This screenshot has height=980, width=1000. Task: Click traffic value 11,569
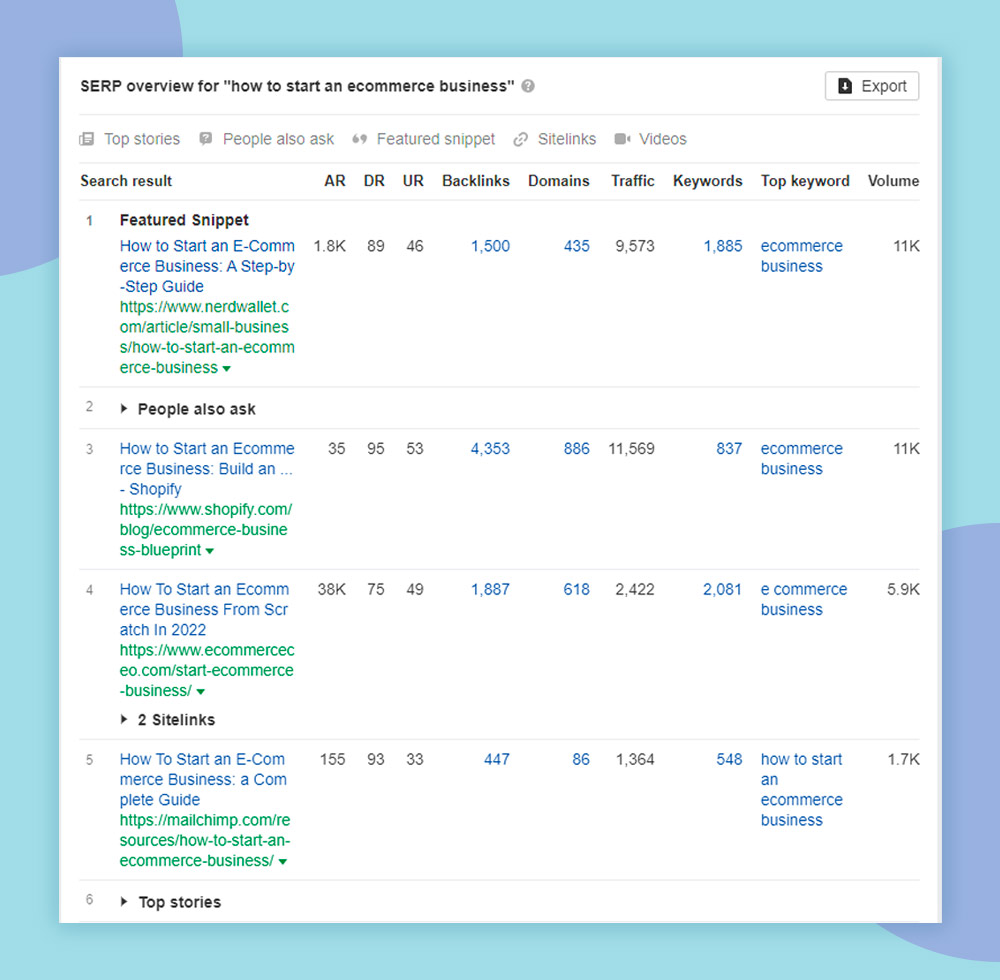[631, 449]
